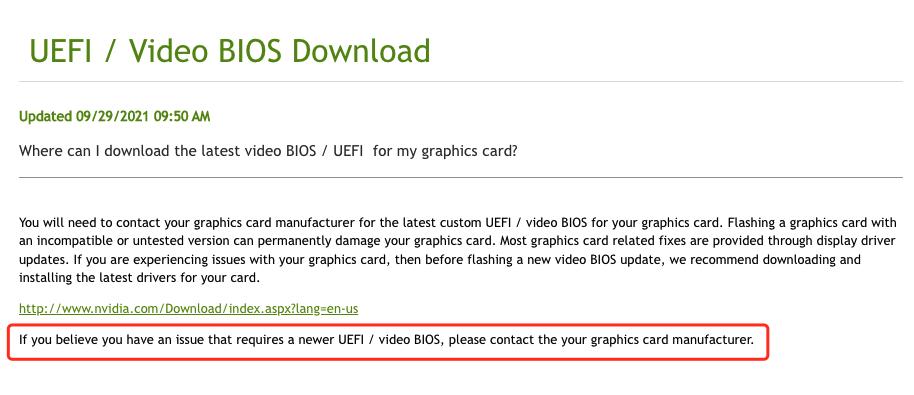Image resolution: width=914 pixels, height=395 pixels.
Task: Click the horizontal divider below the page title
Action: tap(460, 82)
